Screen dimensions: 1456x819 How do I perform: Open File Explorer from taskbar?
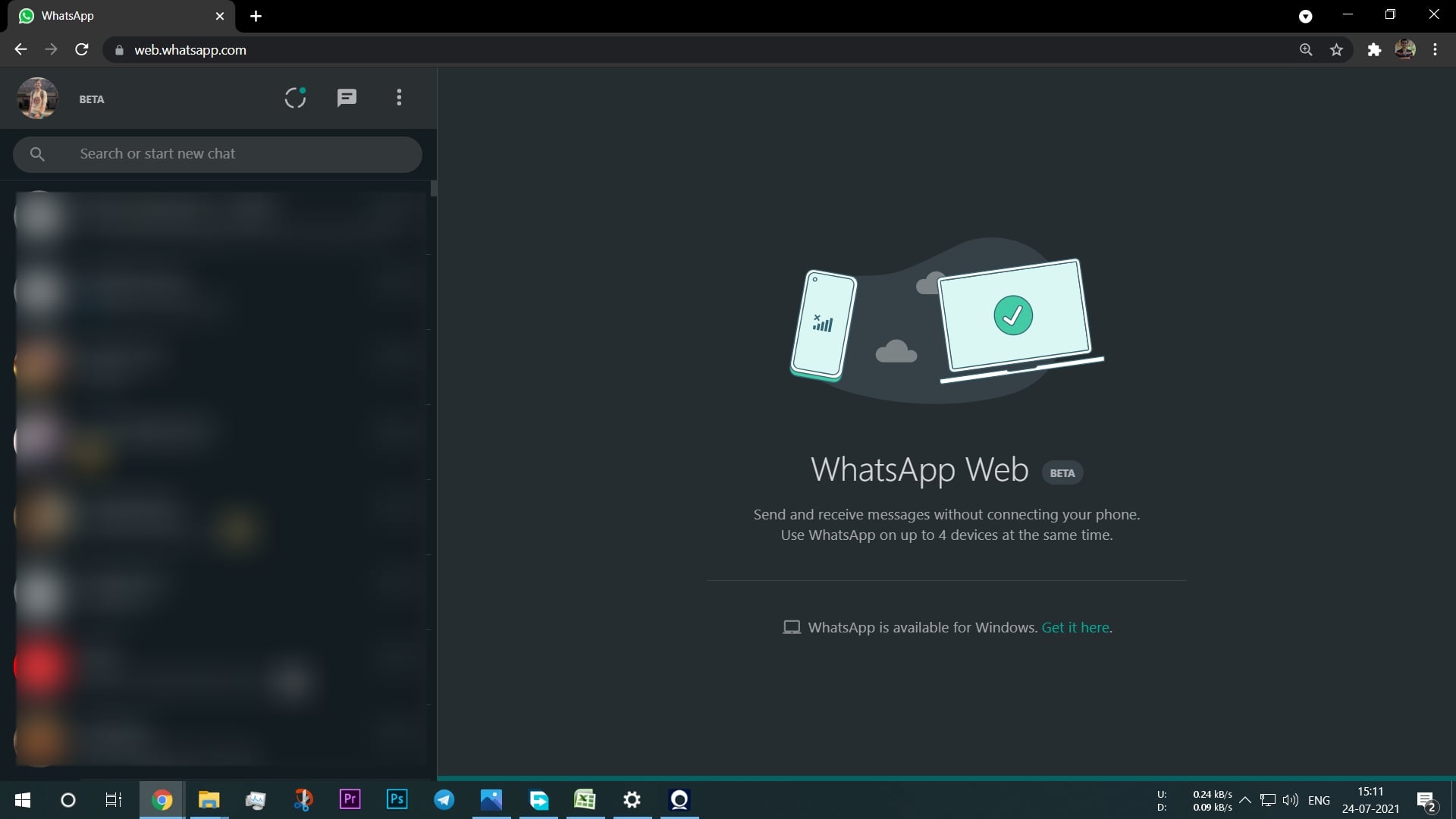click(x=209, y=800)
